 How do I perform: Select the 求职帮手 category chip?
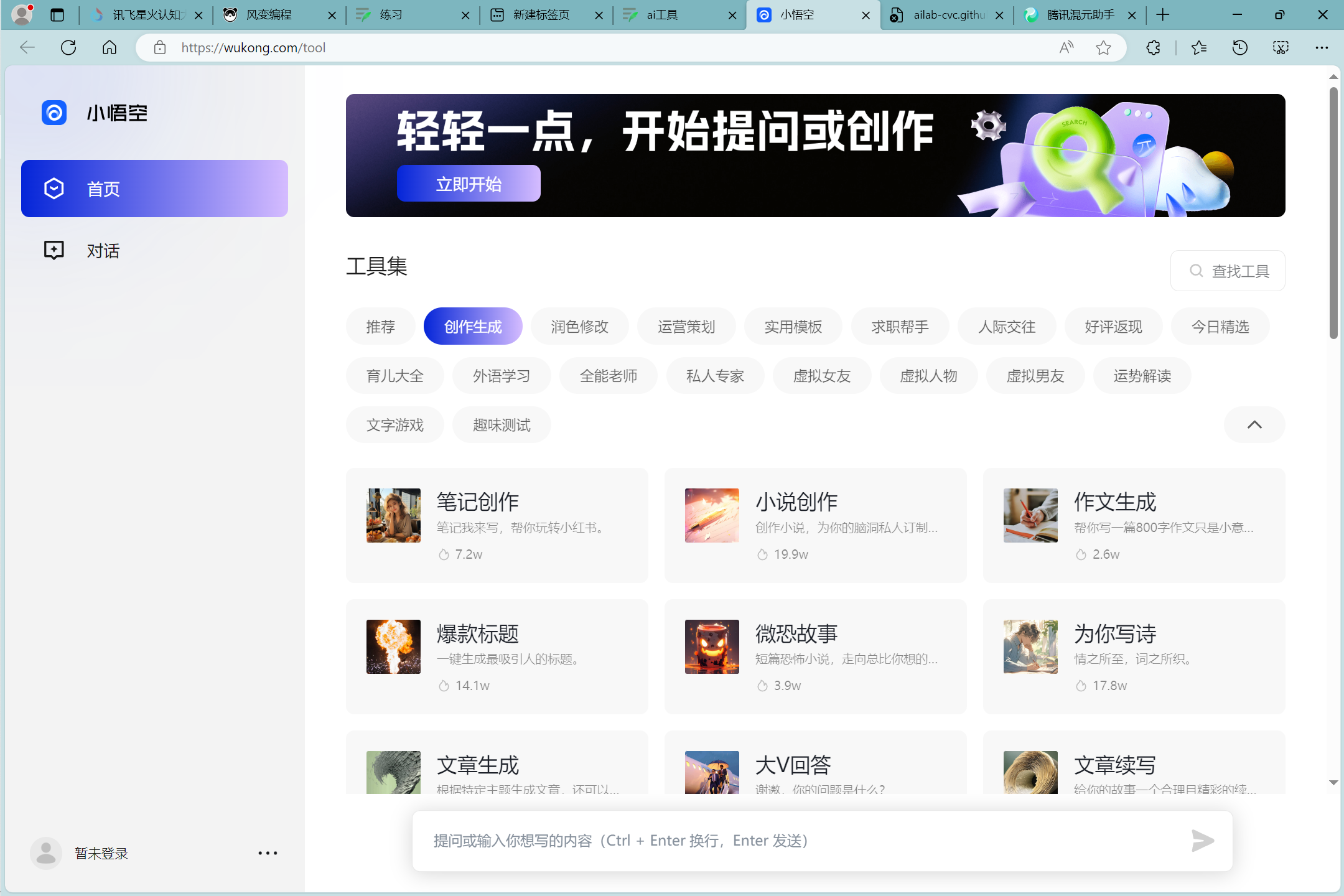click(x=900, y=326)
